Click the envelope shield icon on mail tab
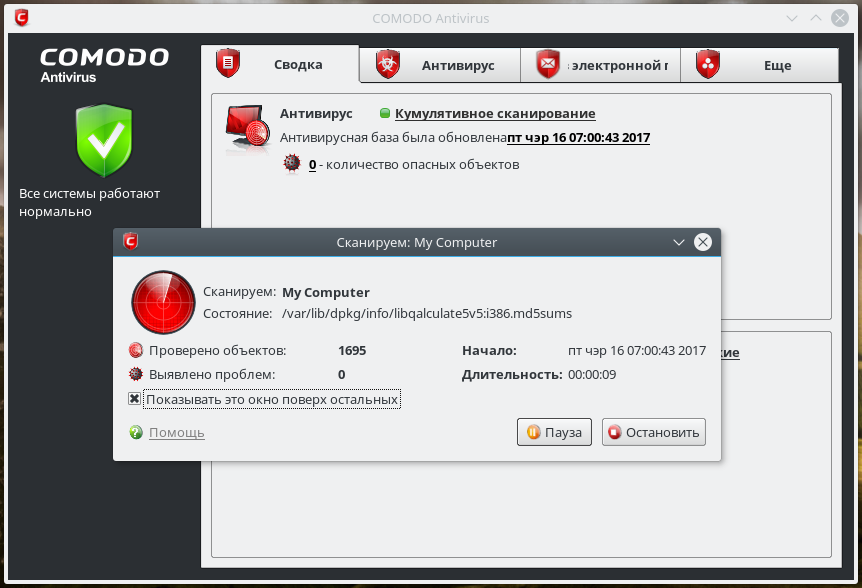This screenshot has height=588, width=862. pyautogui.click(x=548, y=64)
